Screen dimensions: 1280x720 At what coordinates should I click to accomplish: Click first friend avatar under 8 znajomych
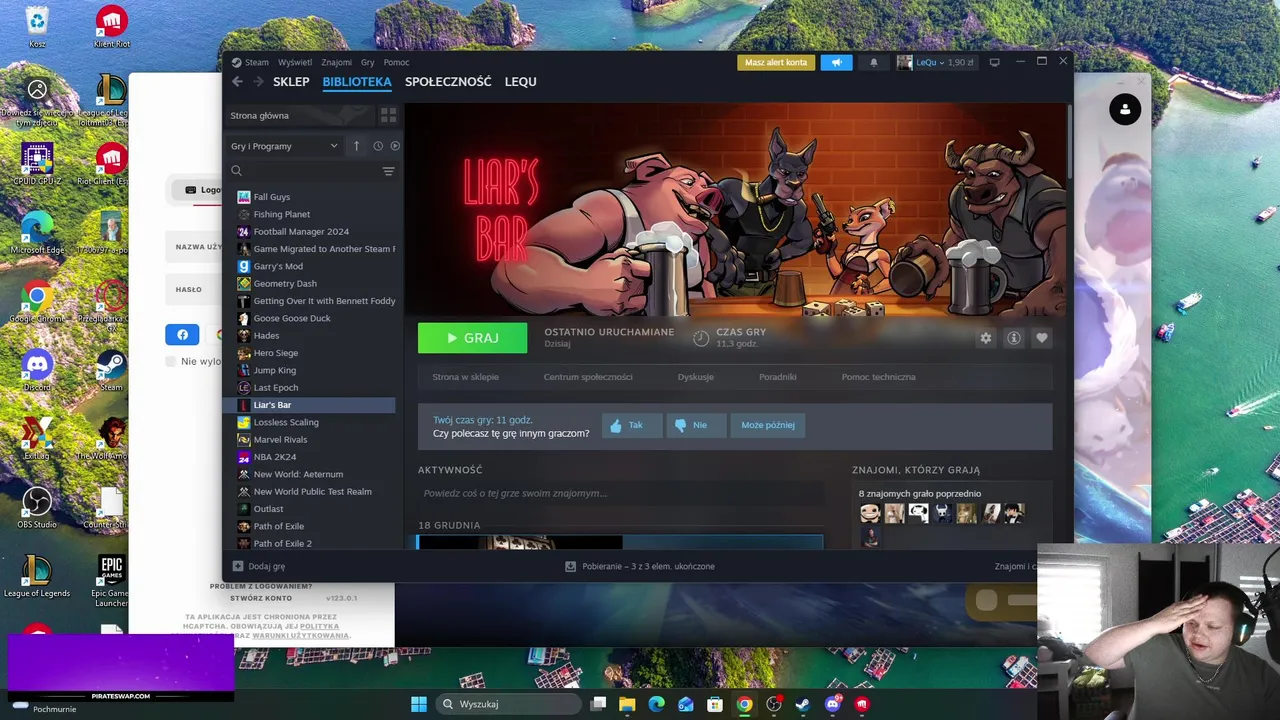(870, 513)
